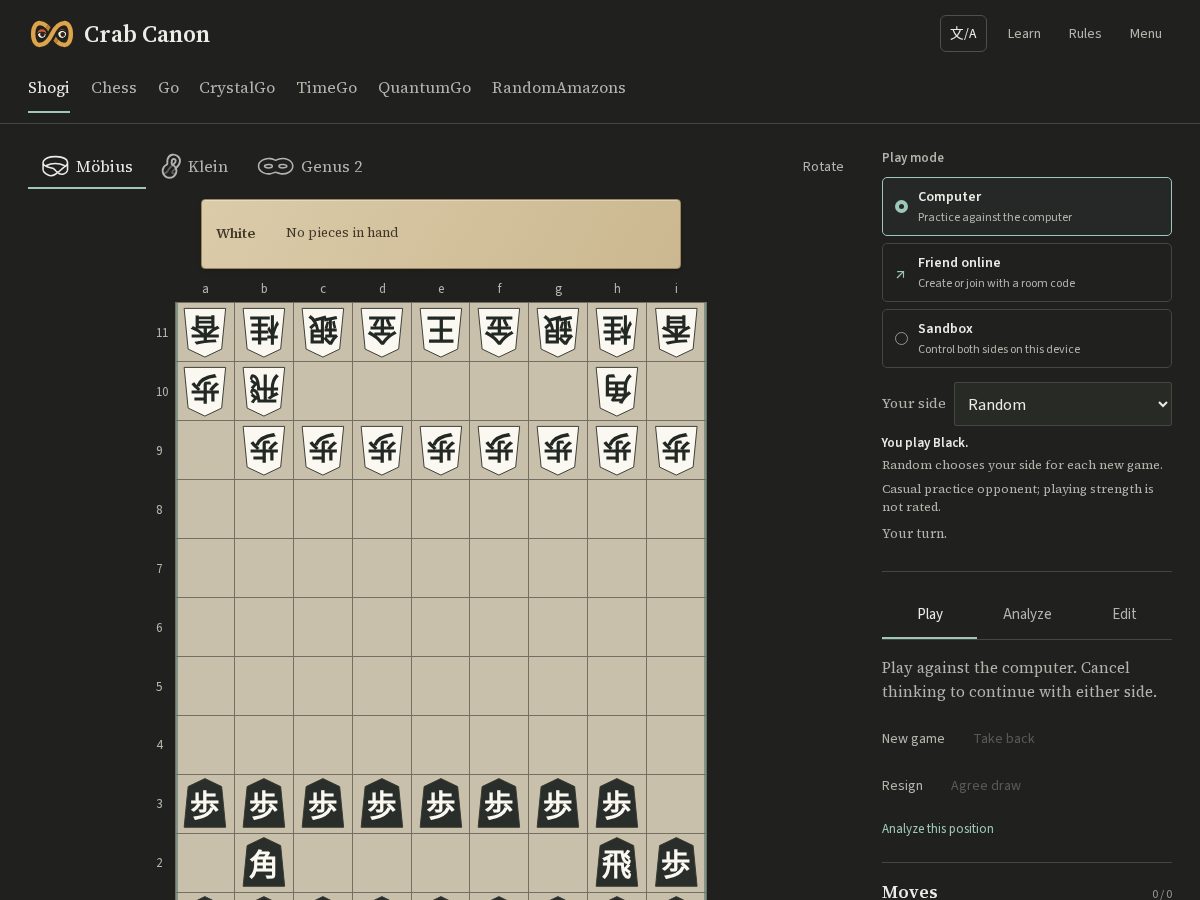Pick Black's pawn on i2
The width and height of the screenshot is (1200, 900).
(x=676, y=863)
